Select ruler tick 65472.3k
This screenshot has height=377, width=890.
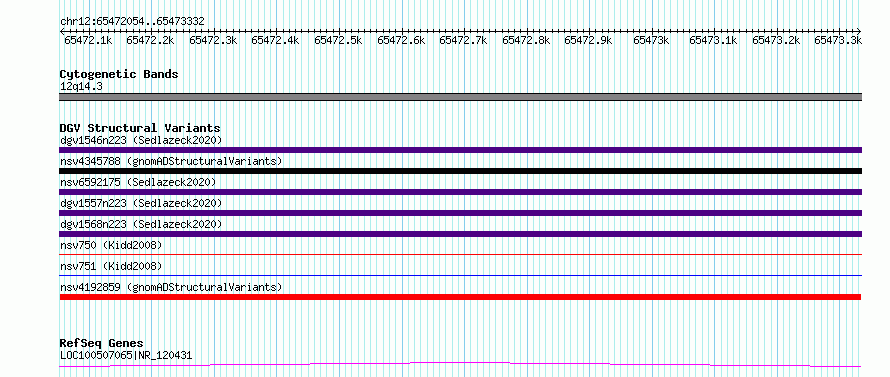tap(213, 40)
